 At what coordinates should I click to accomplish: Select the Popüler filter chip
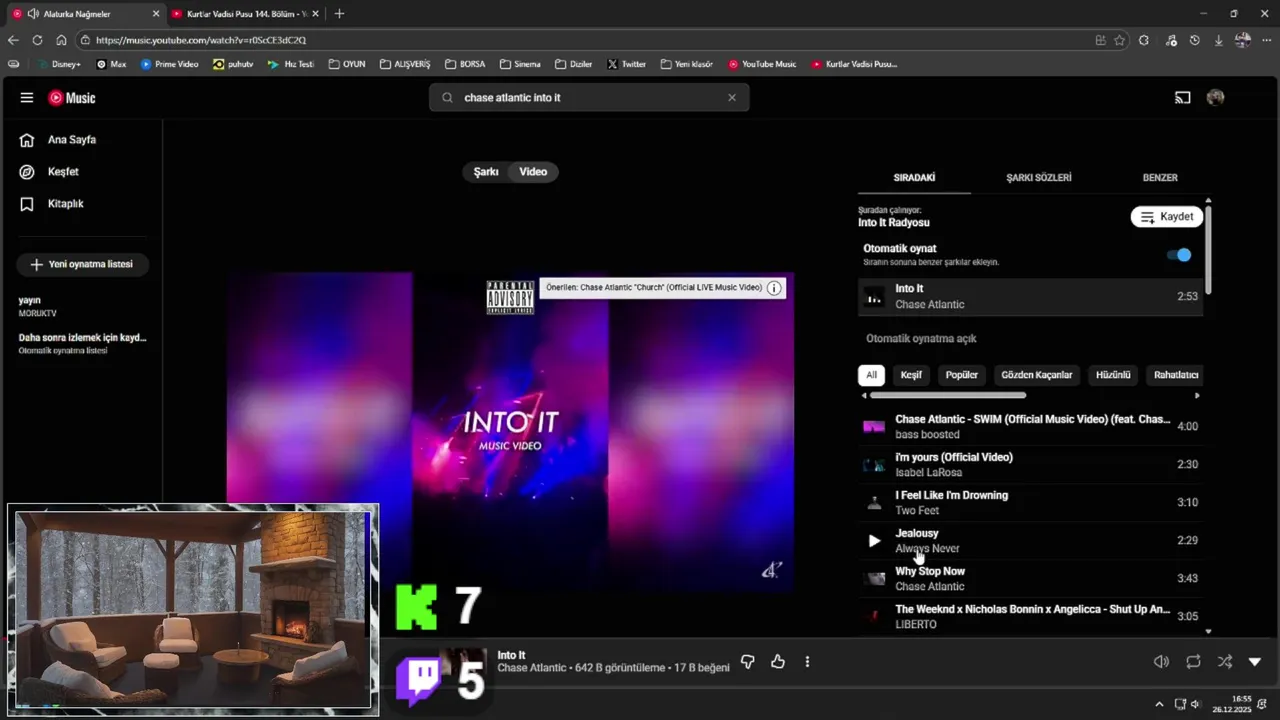[x=962, y=375]
